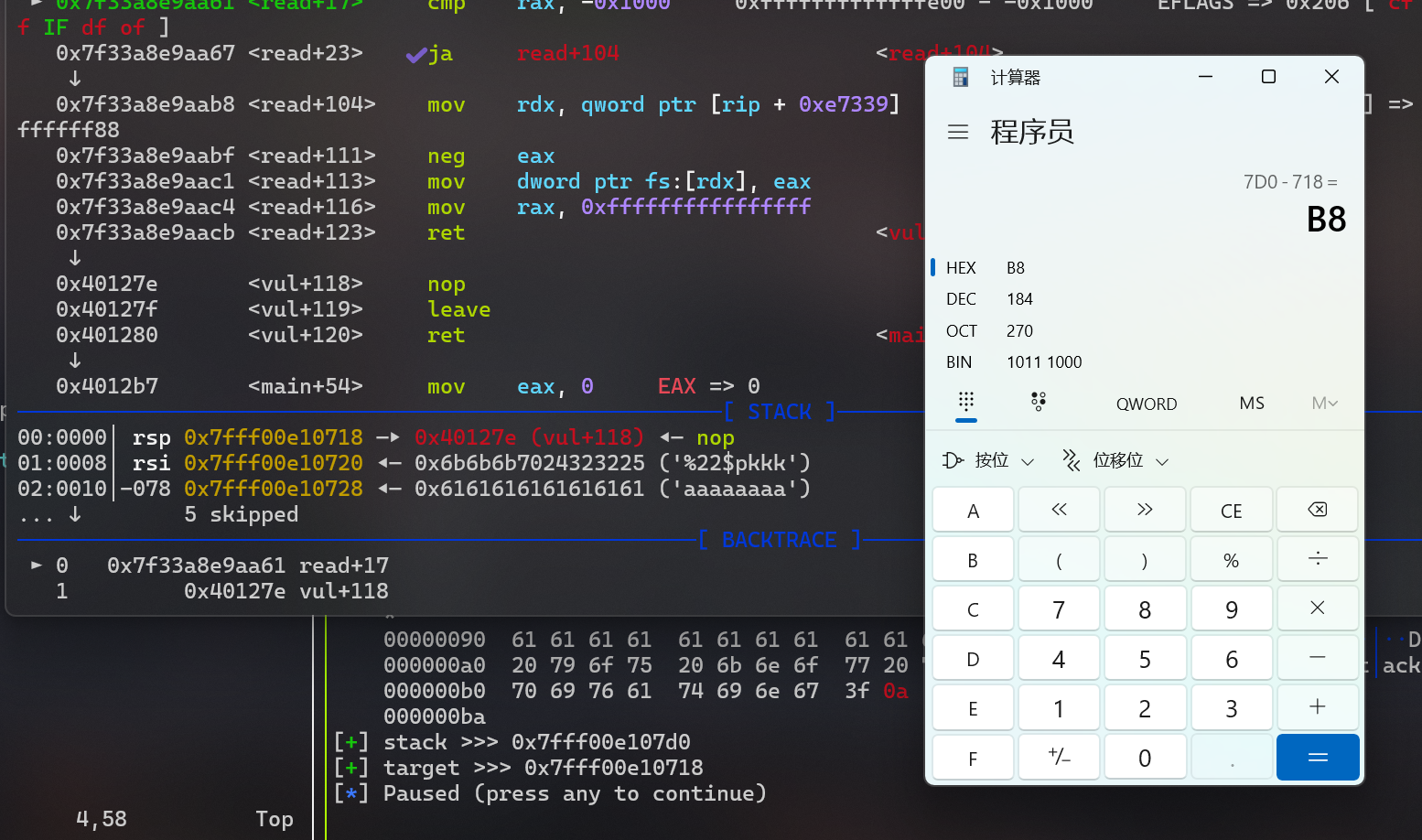
Task: Switch to the bit toggling keypad
Action: click(1038, 403)
